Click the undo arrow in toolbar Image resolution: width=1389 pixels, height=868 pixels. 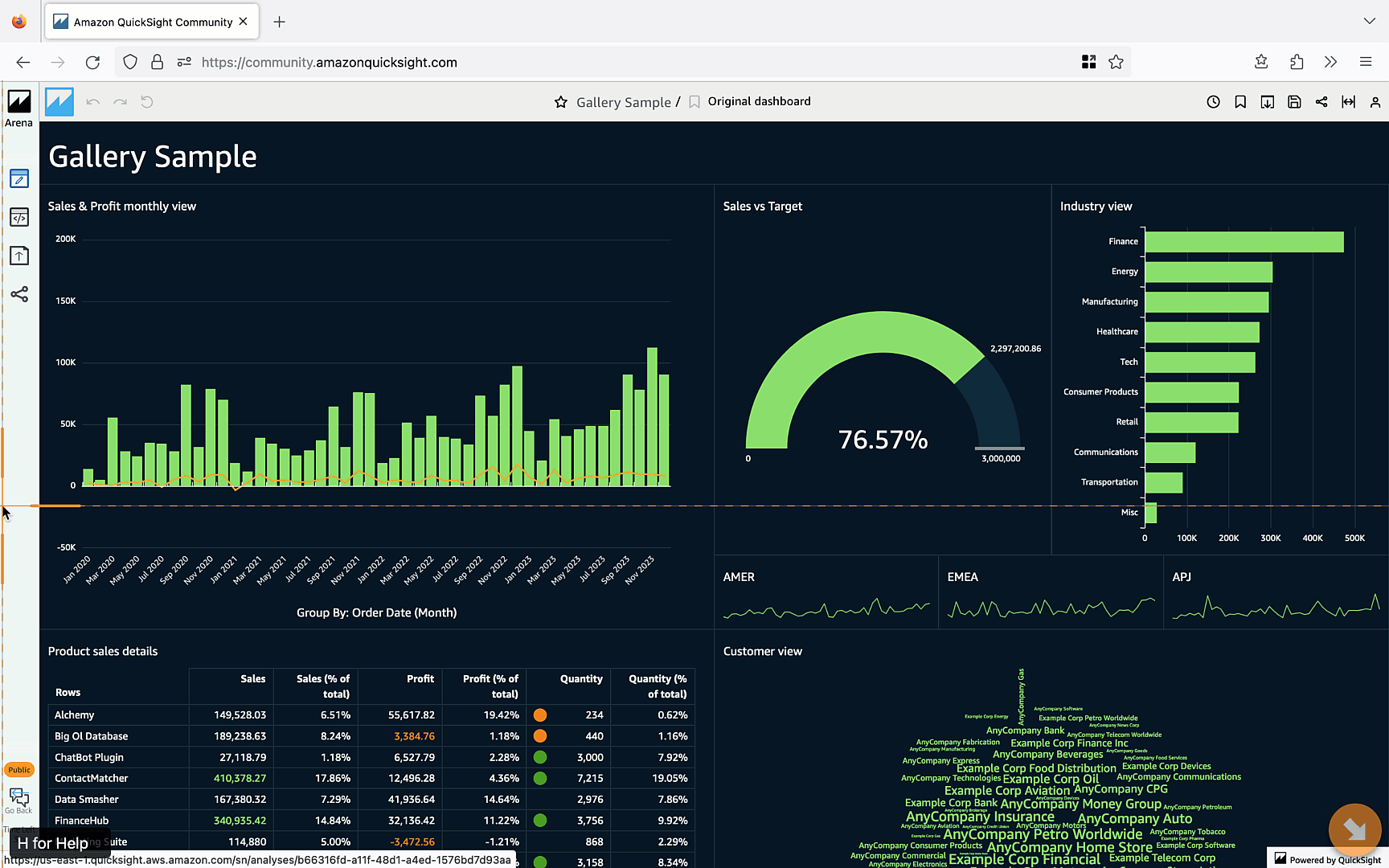tap(93, 102)
